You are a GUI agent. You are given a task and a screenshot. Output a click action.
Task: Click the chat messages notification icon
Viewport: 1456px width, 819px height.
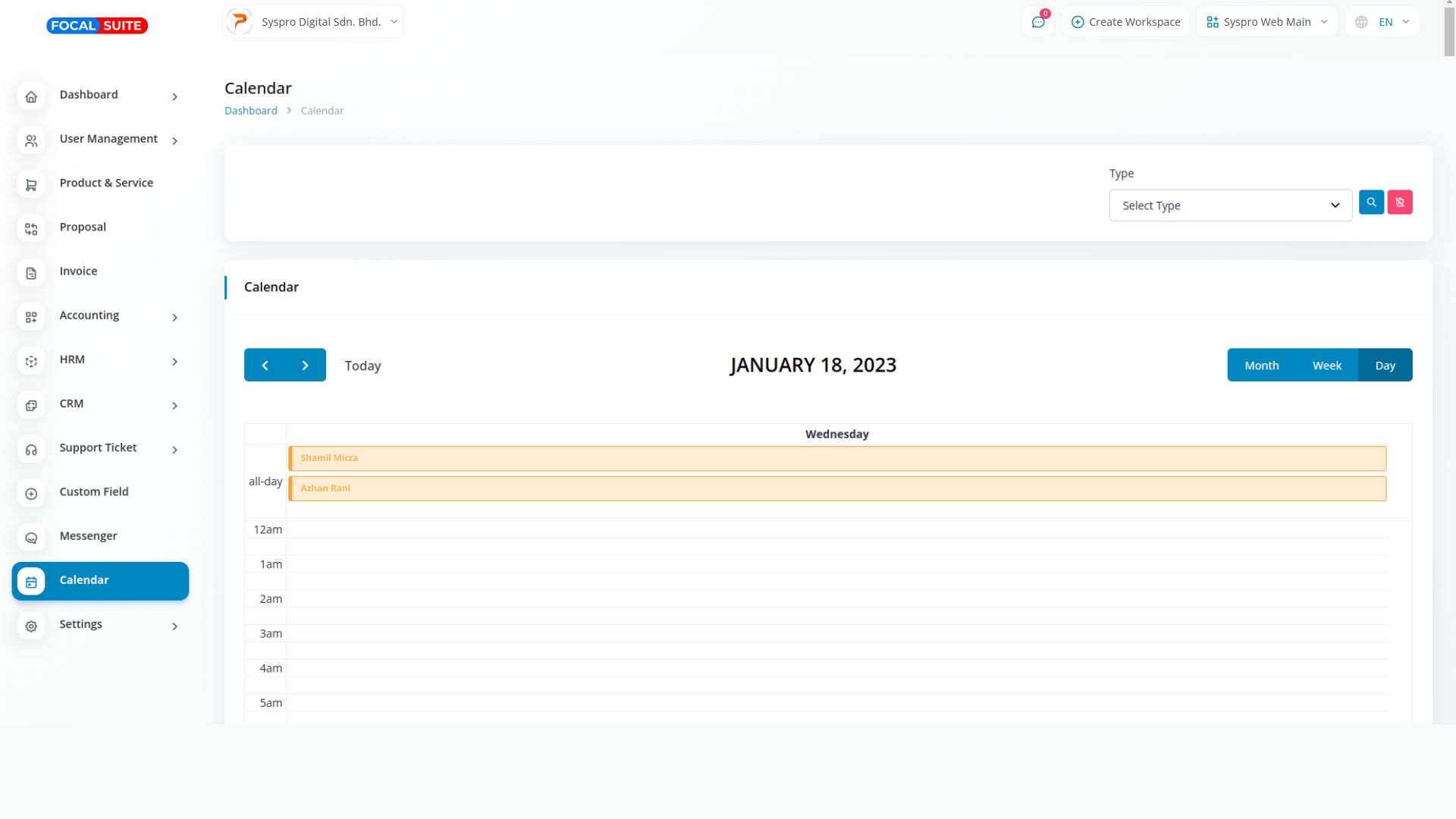click(x=1038, y=22)
